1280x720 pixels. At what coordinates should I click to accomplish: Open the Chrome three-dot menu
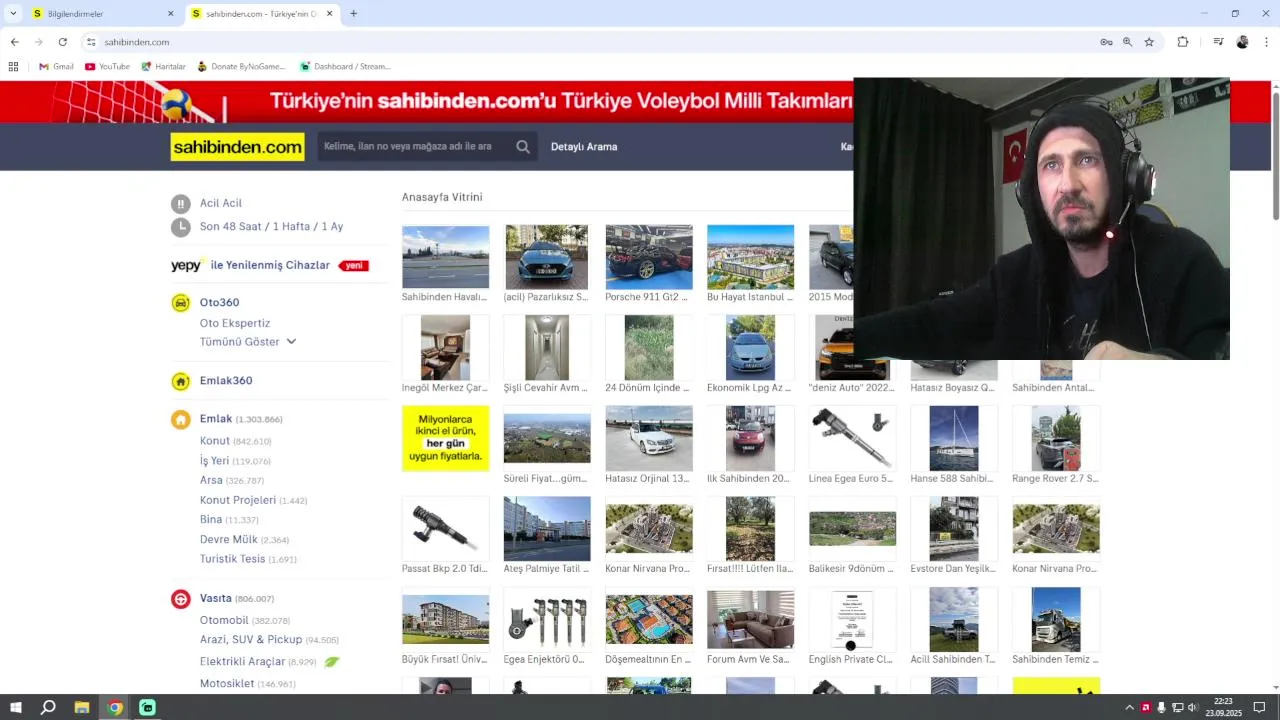coord(1266,42)
